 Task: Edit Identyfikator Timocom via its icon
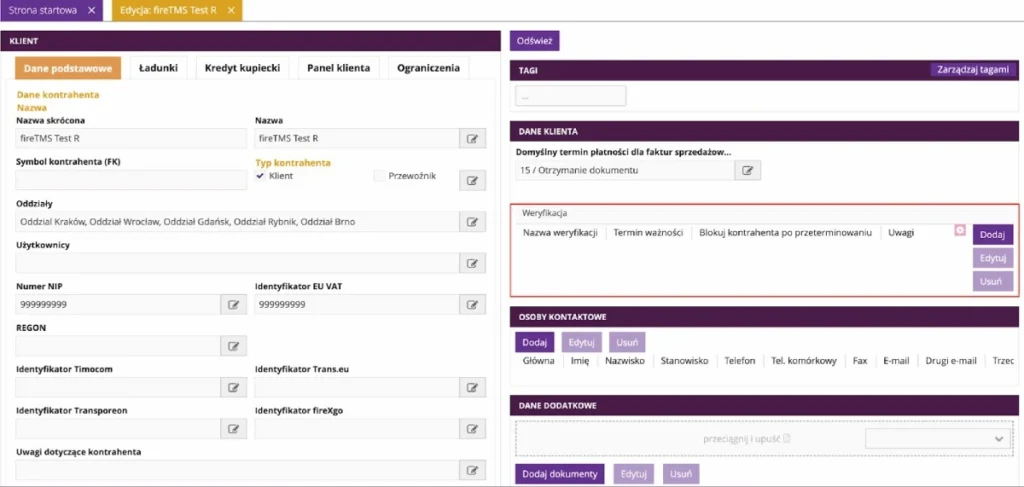233,388
